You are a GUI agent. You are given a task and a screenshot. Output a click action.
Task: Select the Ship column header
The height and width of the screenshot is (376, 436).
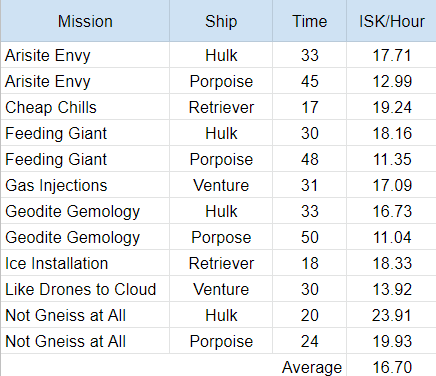[221, 21]
